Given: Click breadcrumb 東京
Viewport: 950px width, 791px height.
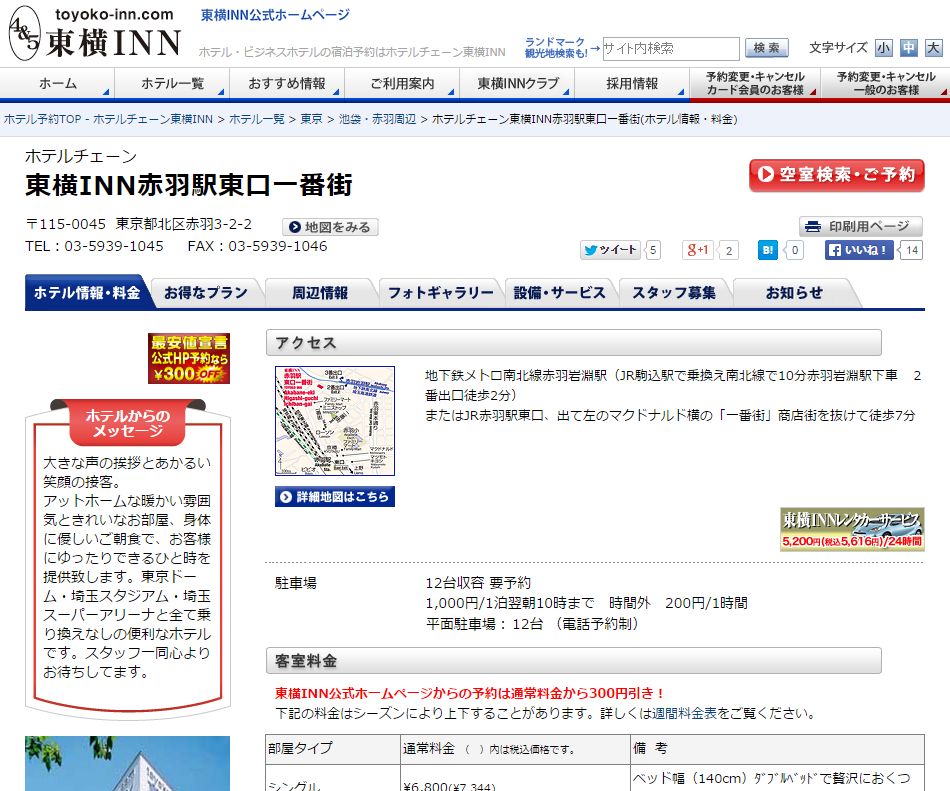Looking at the screenshot, I should [x=311, y=119].
